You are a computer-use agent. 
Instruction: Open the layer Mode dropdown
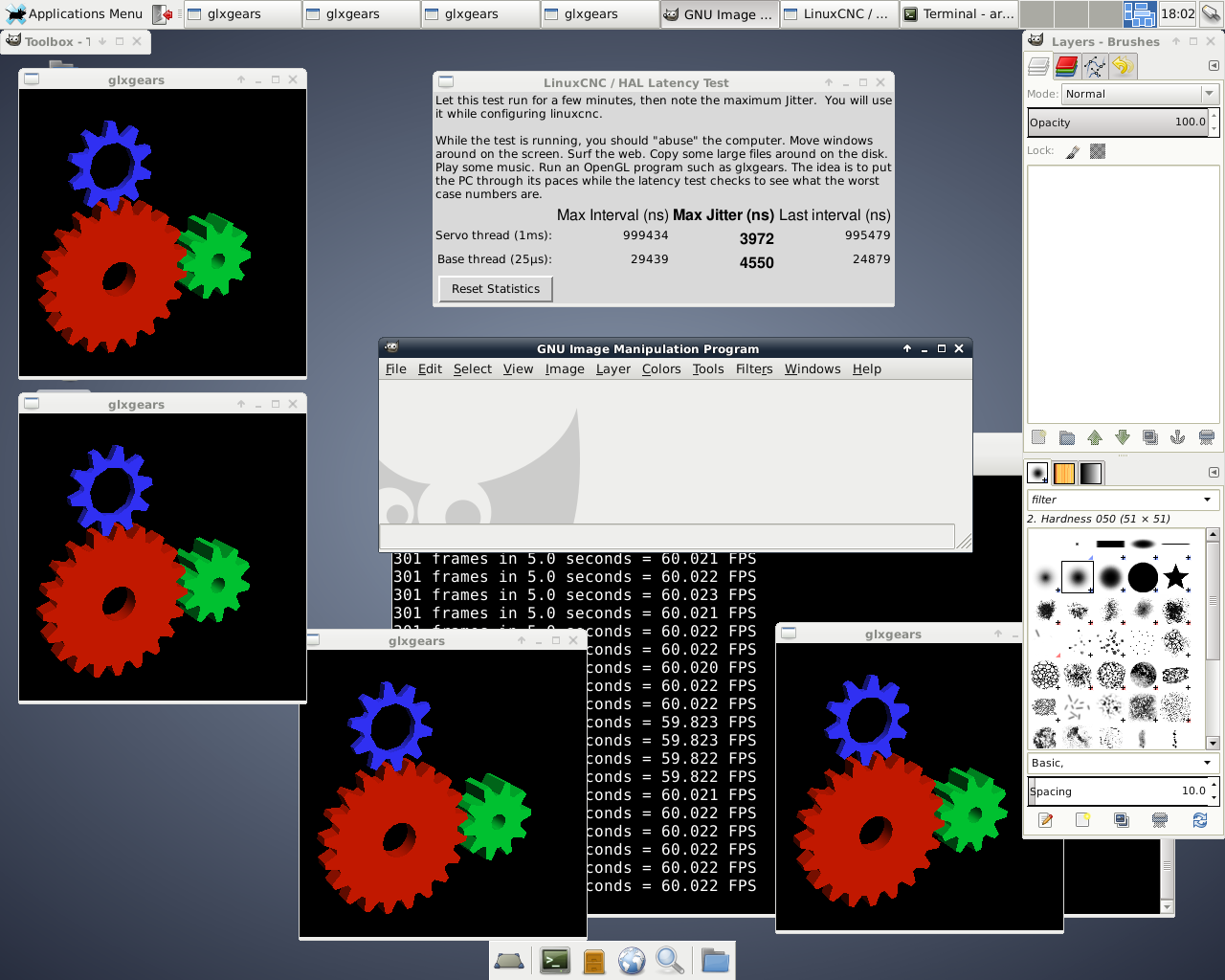[x=1139, y=94]
